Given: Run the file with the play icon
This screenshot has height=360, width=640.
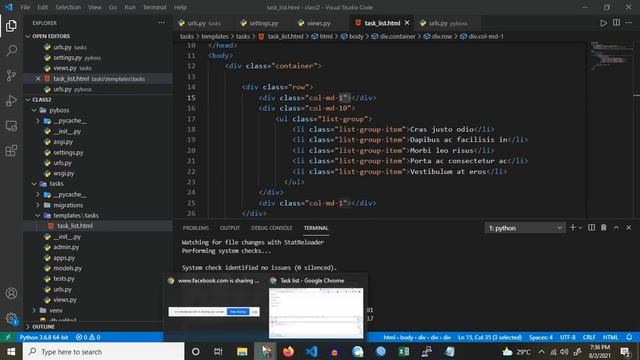Looking at the screenshot, I should pos(603,23).
